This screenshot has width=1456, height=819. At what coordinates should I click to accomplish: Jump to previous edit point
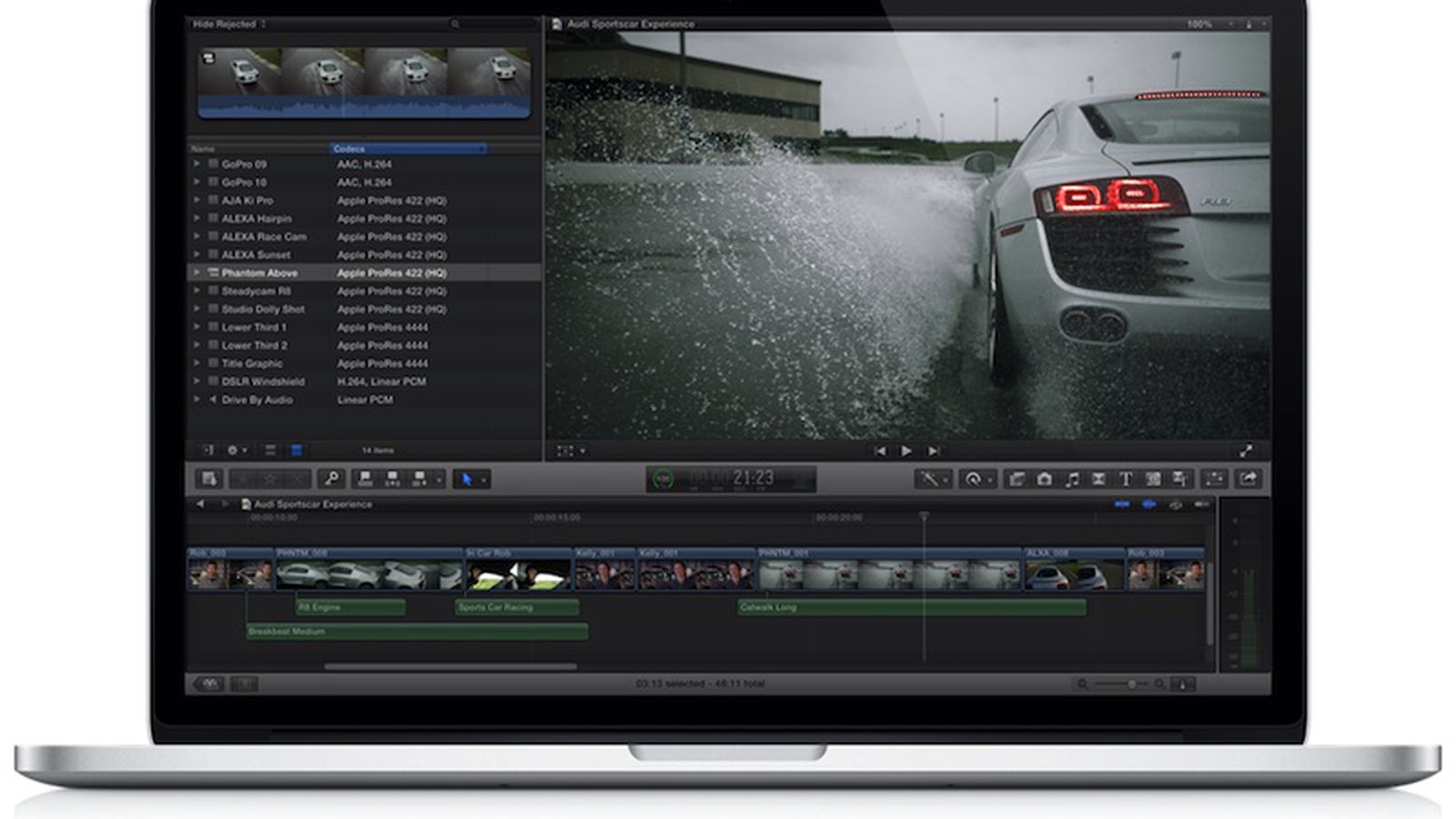pos(879,450)
